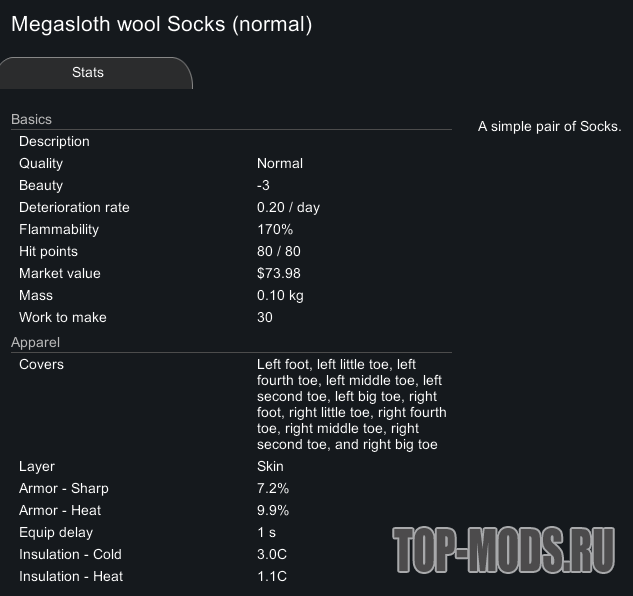
Task: Click the Apparel section header
Action: (x=35, y=343)
